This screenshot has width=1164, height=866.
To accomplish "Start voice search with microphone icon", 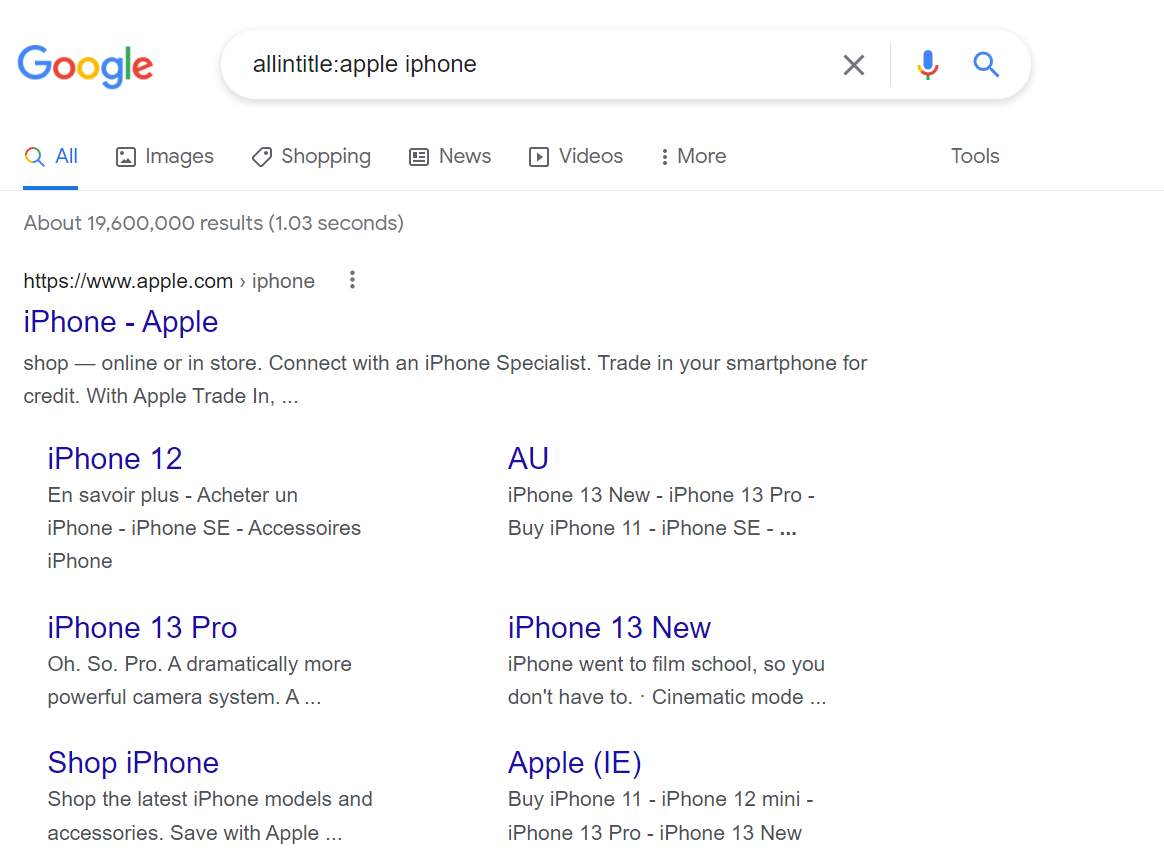I will point(927,65).
